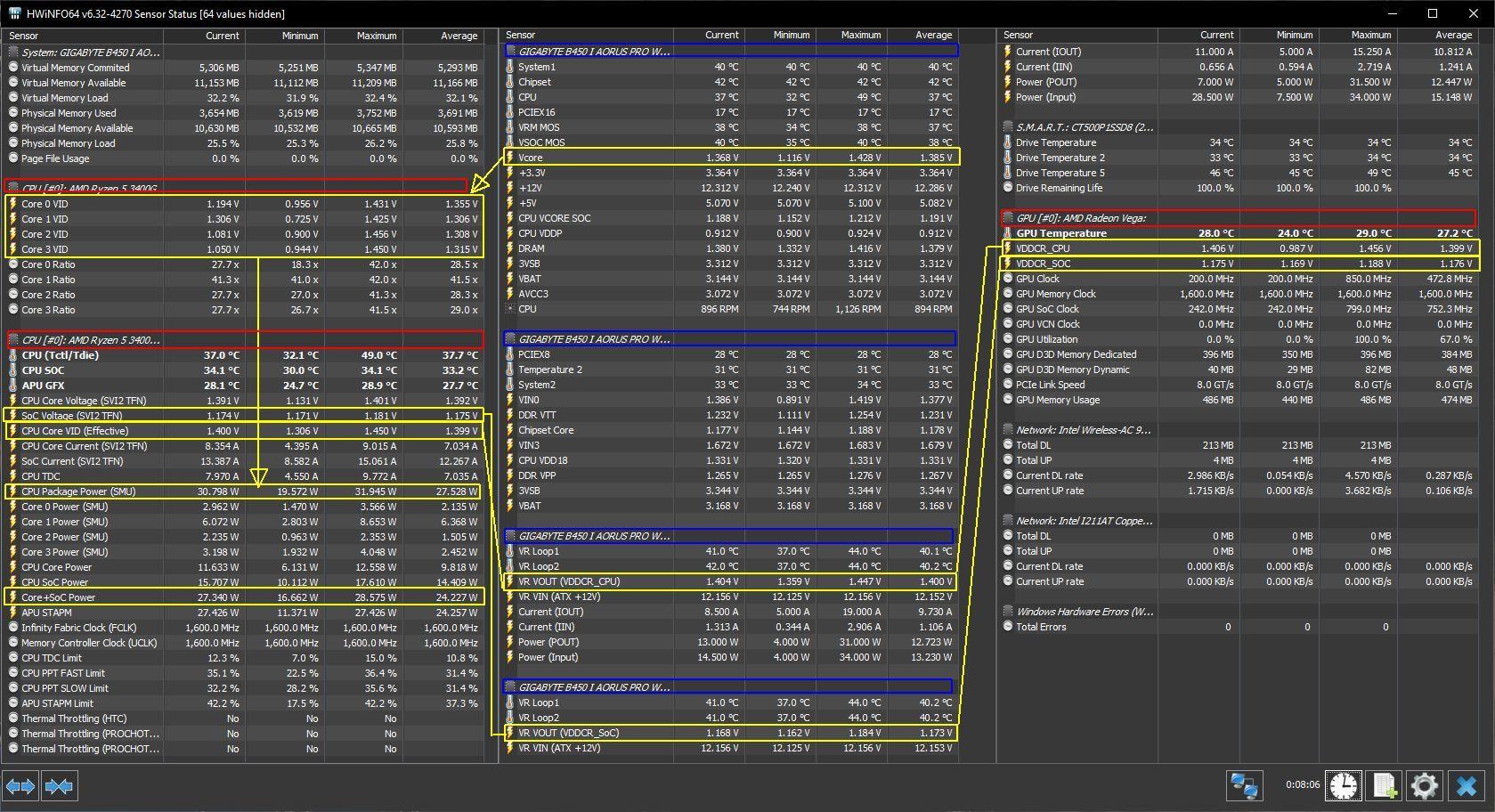Select the SoC Voltage (SVI2 TFN) row
This screenshot has width=1495, height=812.
244,416
